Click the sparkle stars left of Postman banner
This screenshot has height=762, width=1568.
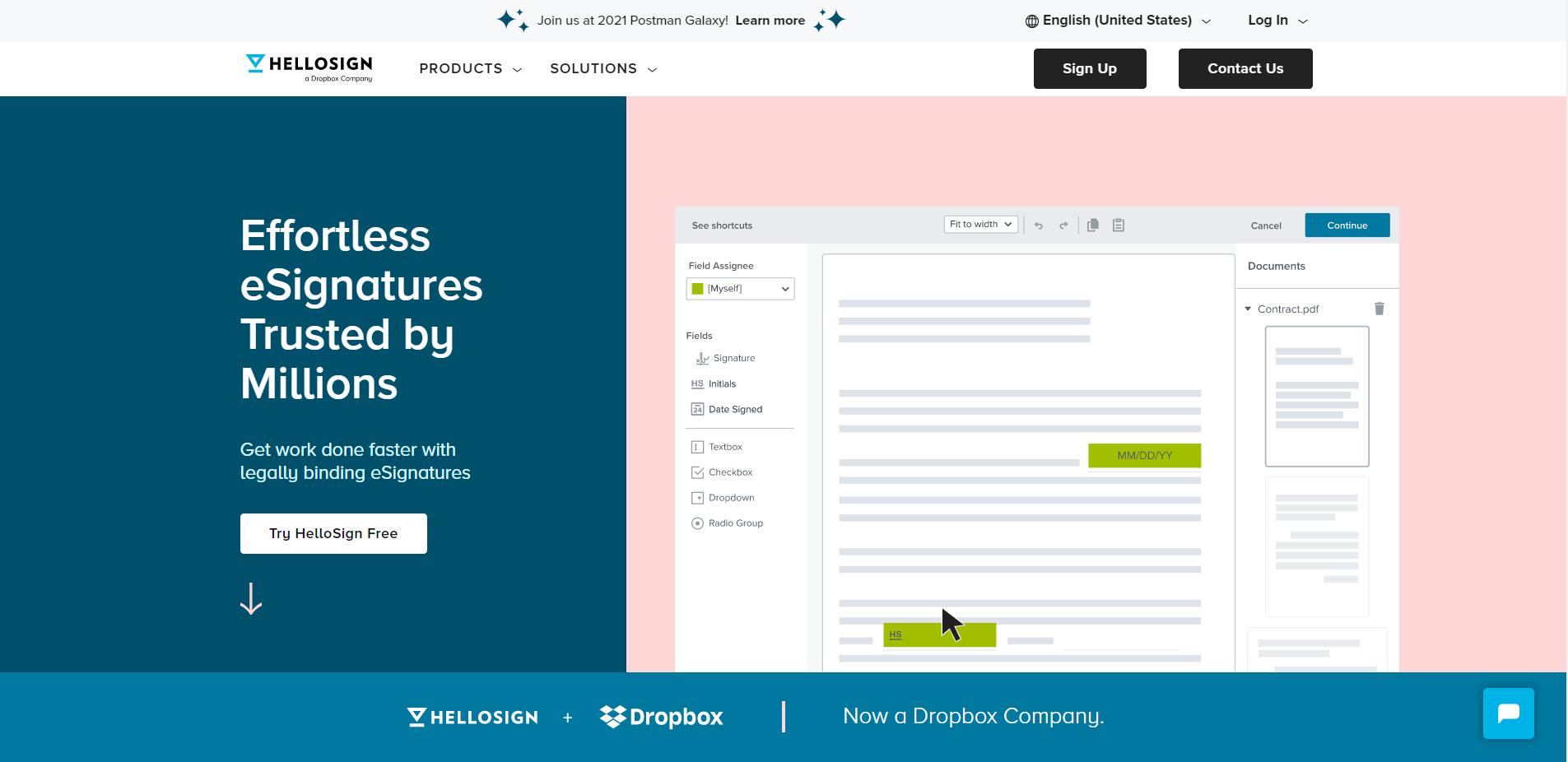coord(513,20)
